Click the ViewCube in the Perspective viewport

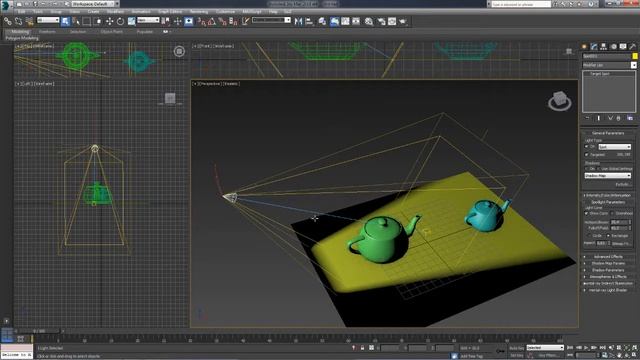(560, 100)
